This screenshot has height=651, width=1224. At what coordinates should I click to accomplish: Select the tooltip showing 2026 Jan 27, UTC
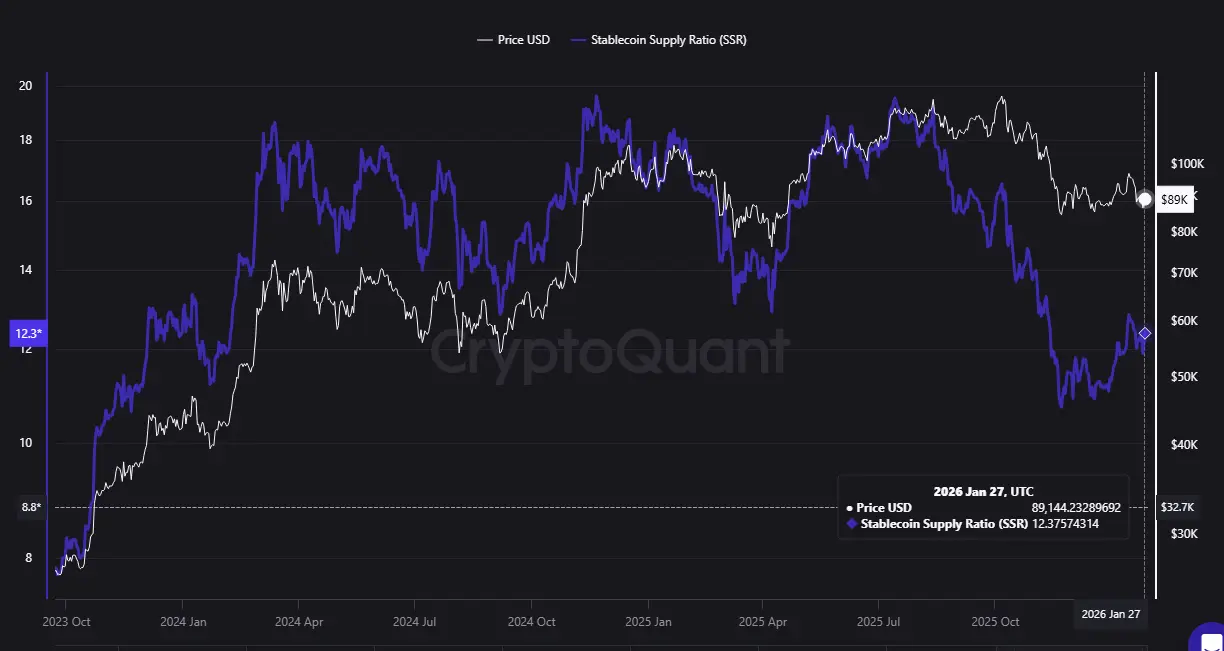tap(983, 506)
